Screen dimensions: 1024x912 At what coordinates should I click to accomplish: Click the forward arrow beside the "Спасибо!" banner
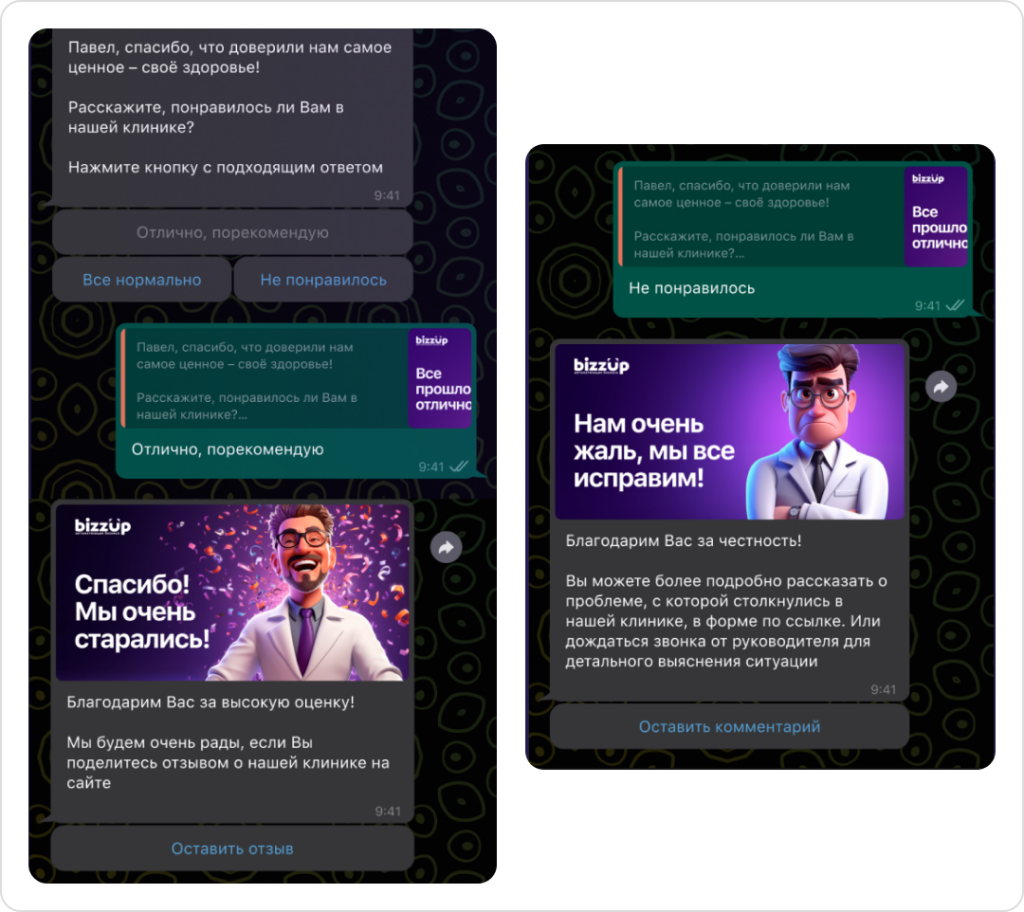(x=446, y=547)
